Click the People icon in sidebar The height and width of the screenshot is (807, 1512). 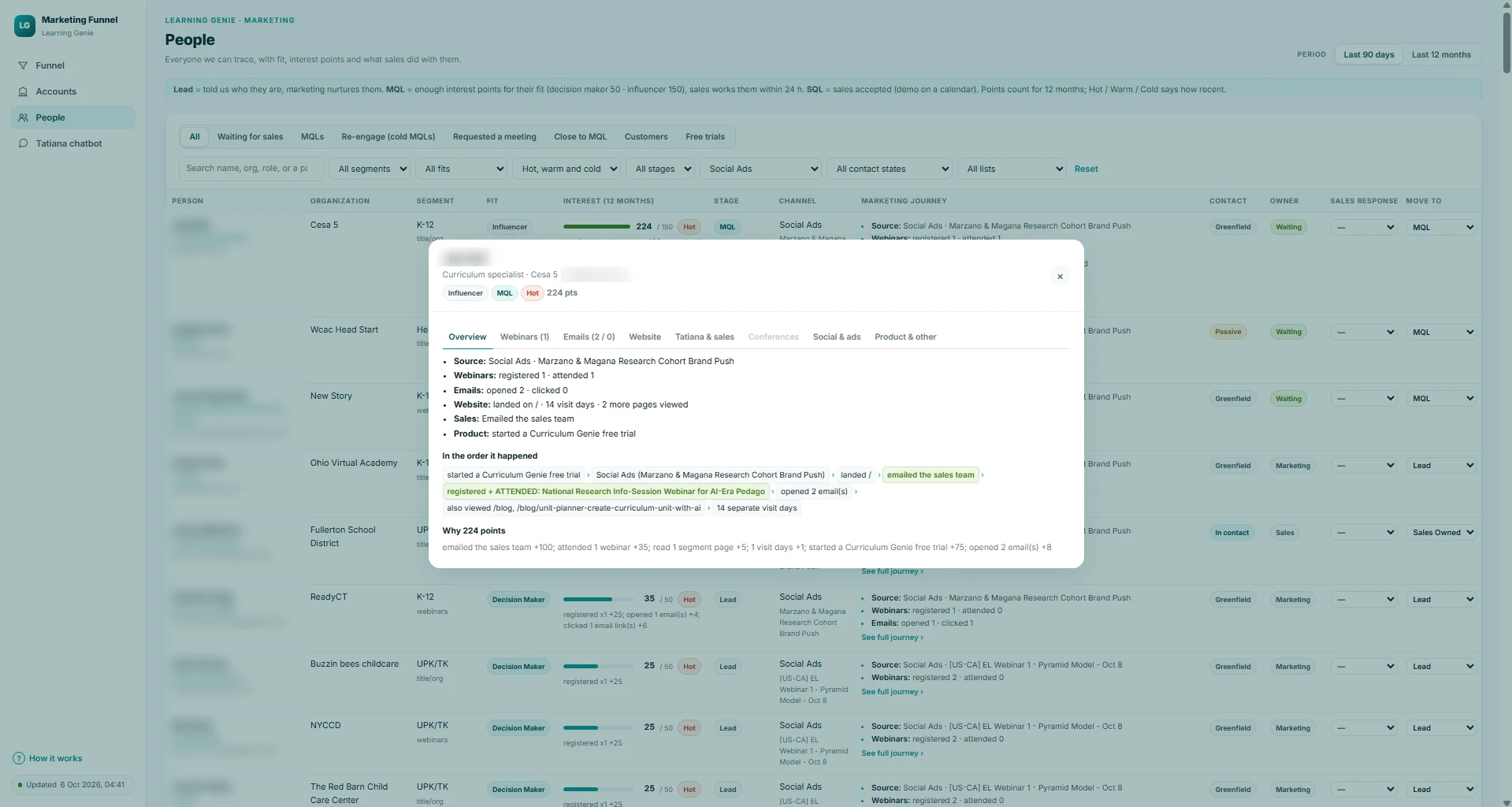tap(23, 117)
